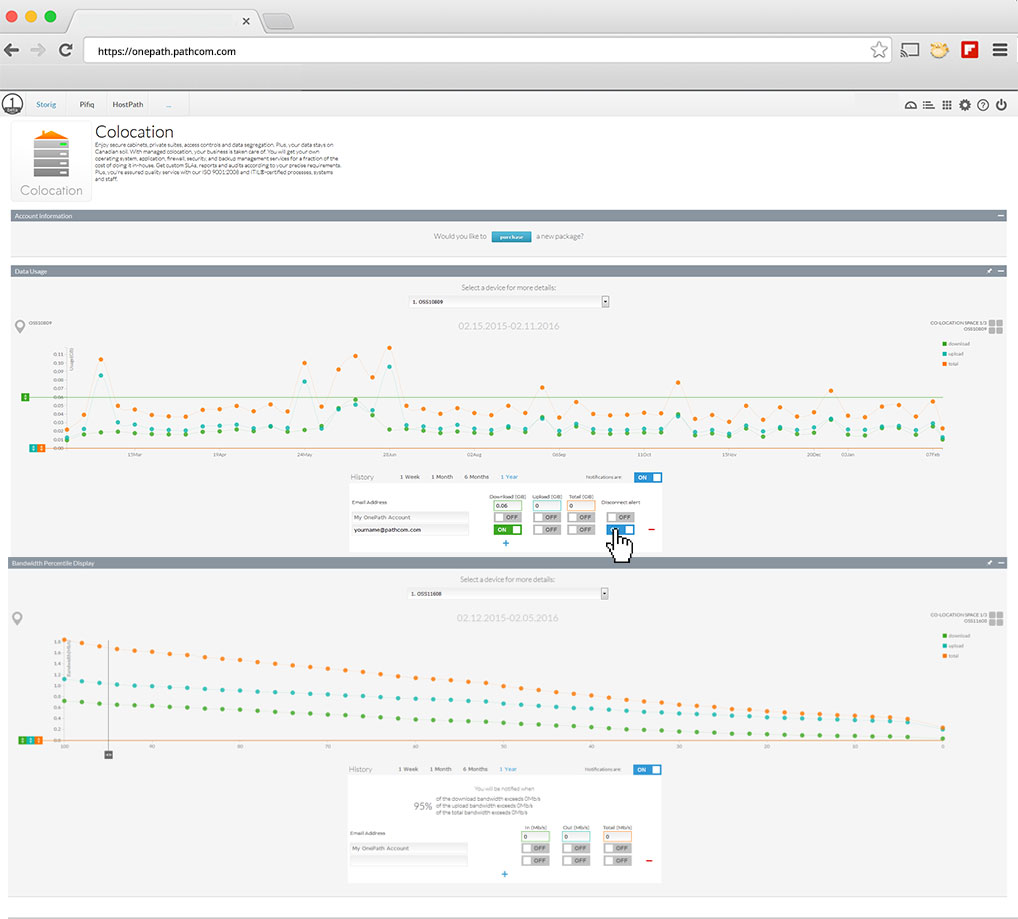Screen dimensions: 1018x919
Task: Select 6 Months history in Bandwidth panel
Action: coord(475,769)
